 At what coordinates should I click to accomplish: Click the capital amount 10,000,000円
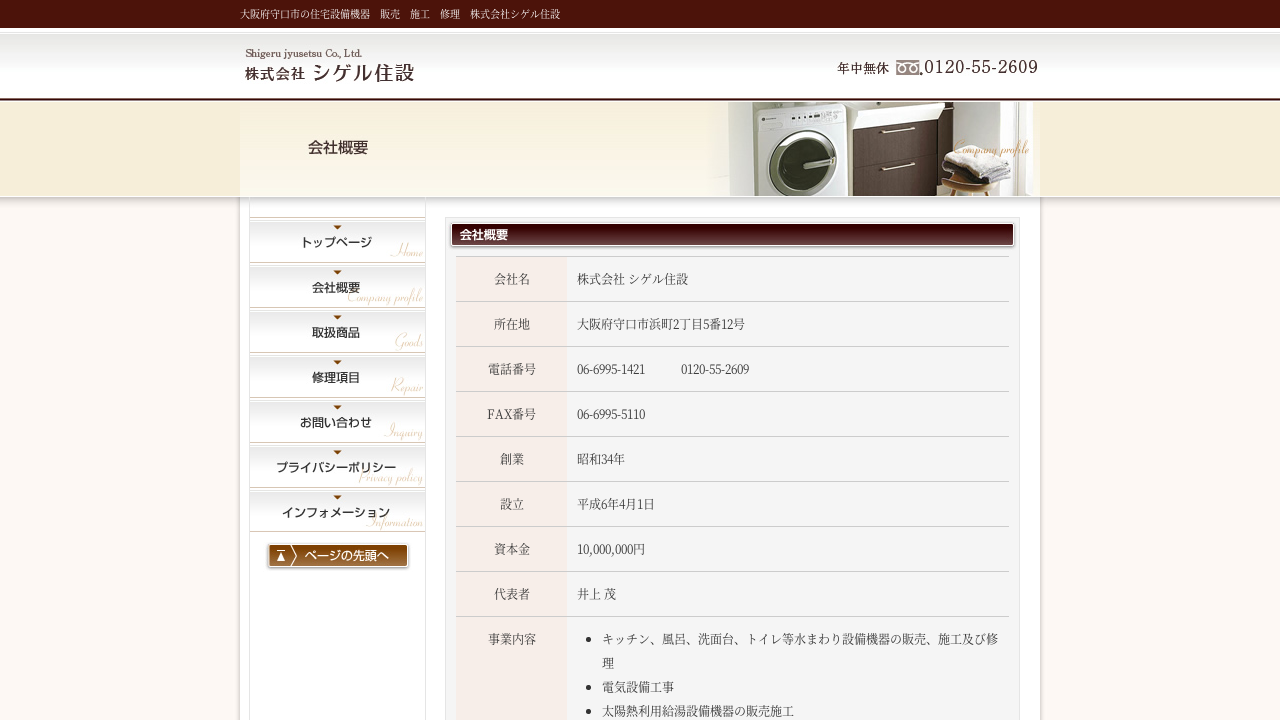(611, 549)
